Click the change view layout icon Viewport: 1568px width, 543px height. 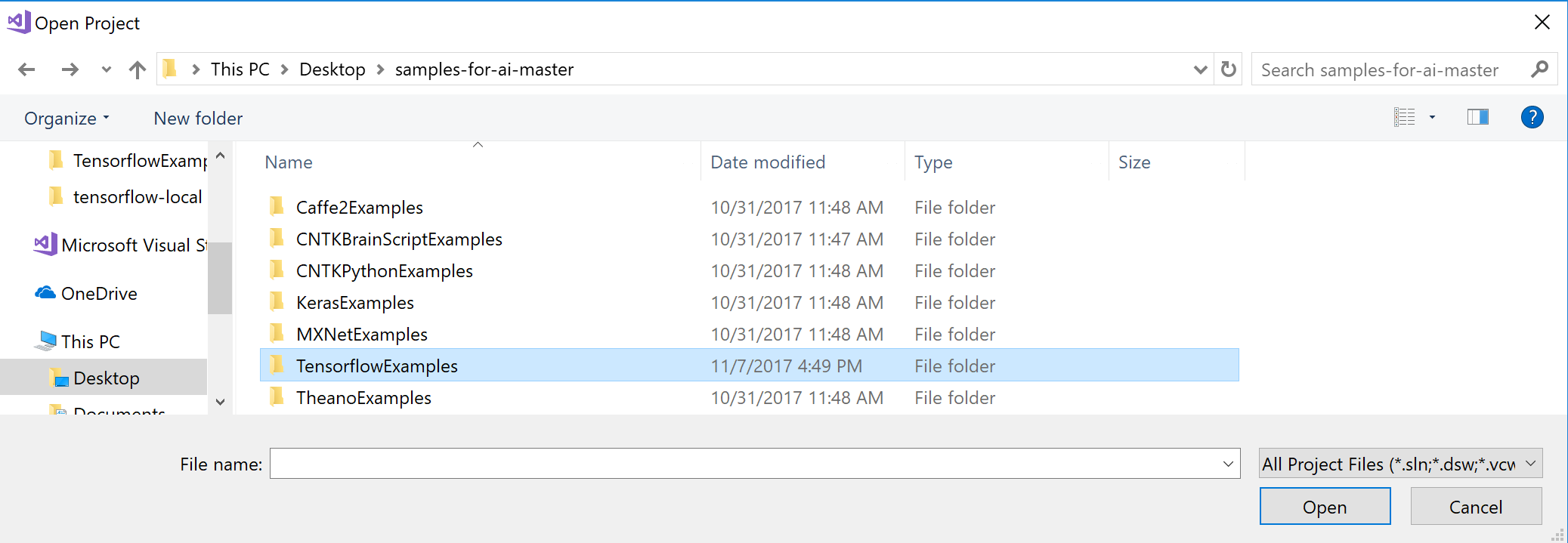tap(1405, 117)
